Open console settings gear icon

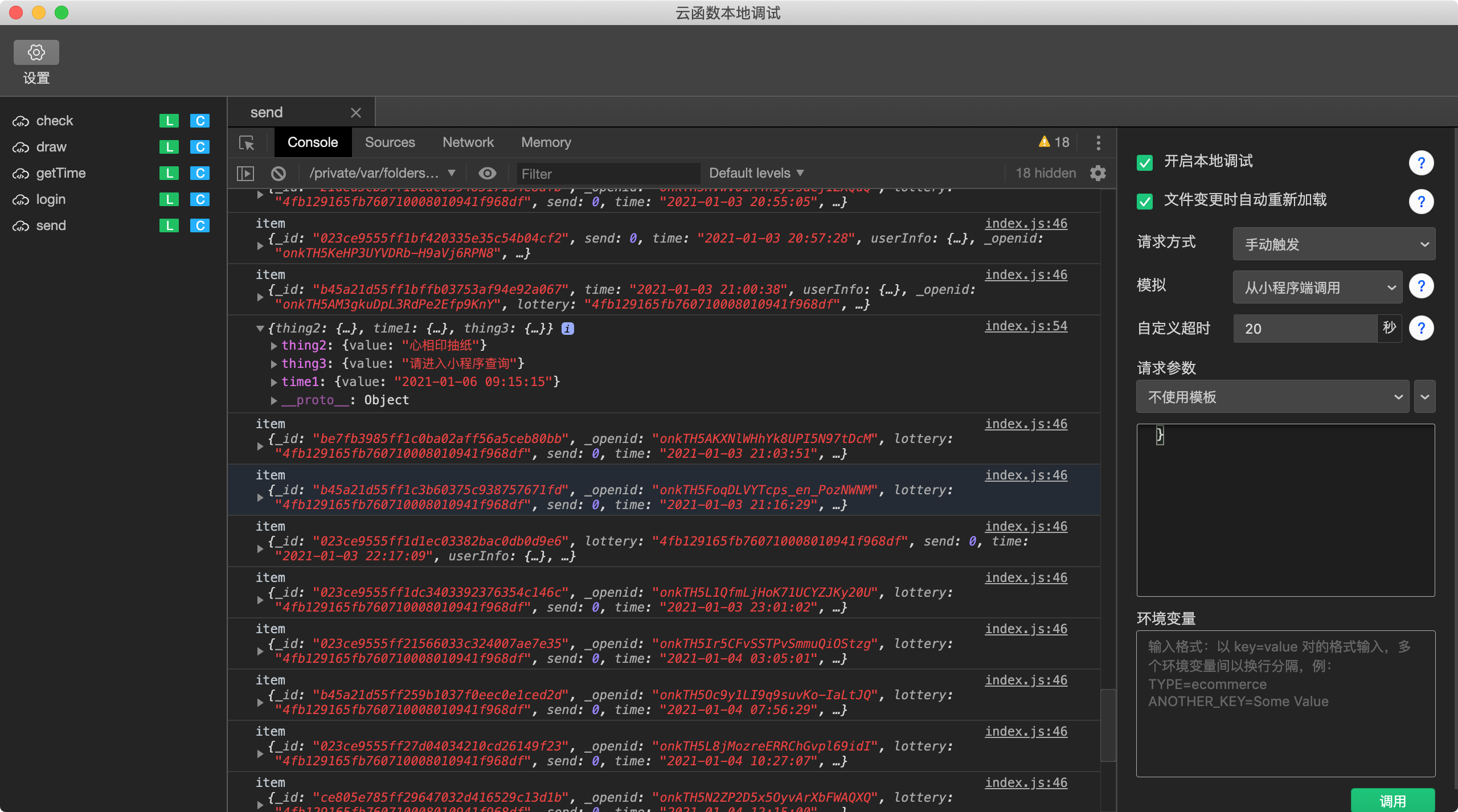point(1097,173)
